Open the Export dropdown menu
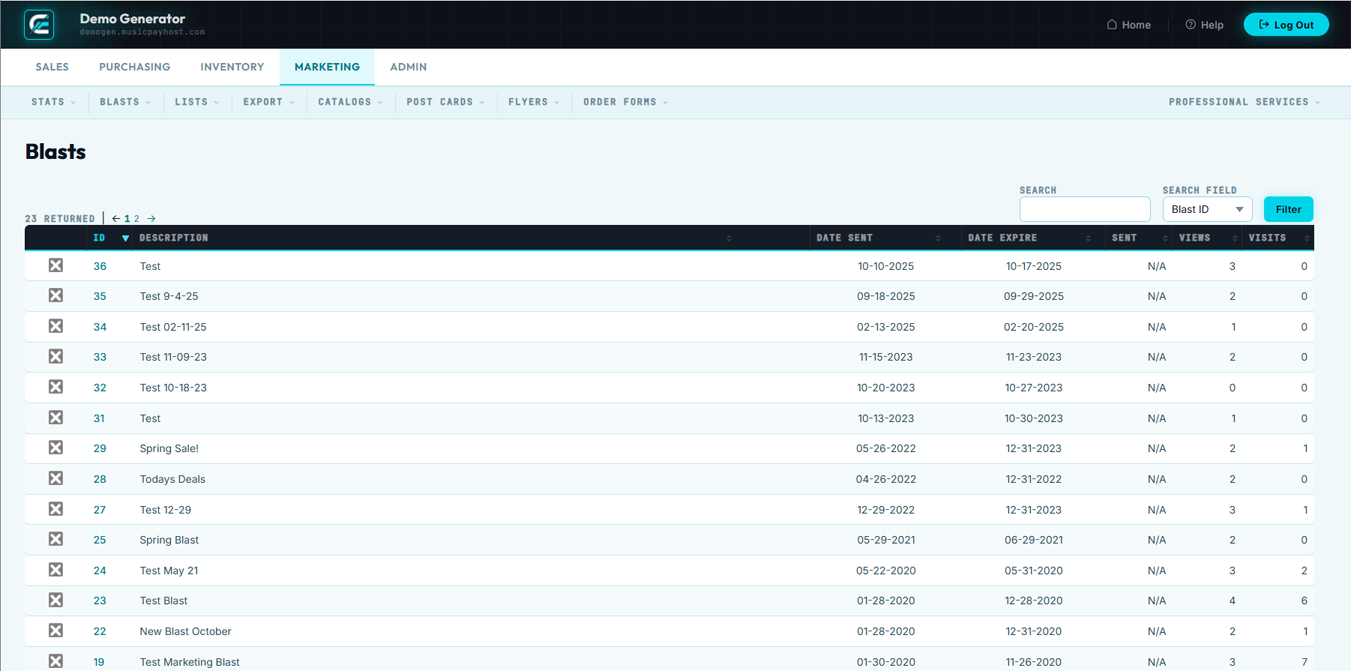The width and height of the screenshot is (1351, 671). (x=269, y=102)
